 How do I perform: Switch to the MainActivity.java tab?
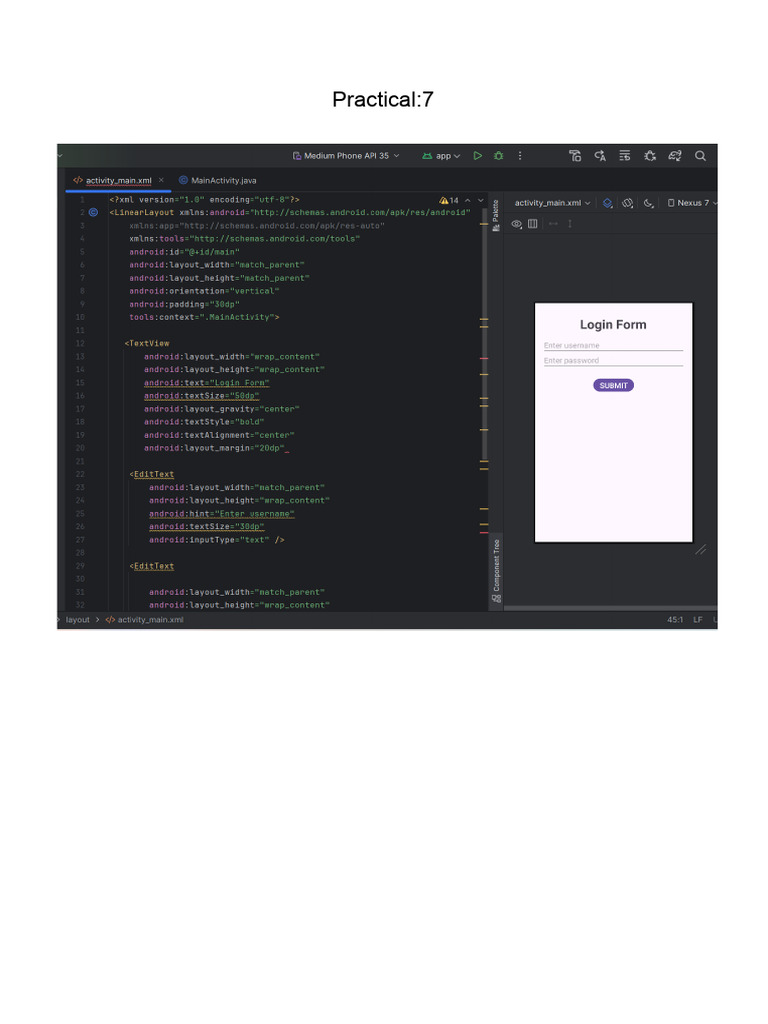(217, 180)
